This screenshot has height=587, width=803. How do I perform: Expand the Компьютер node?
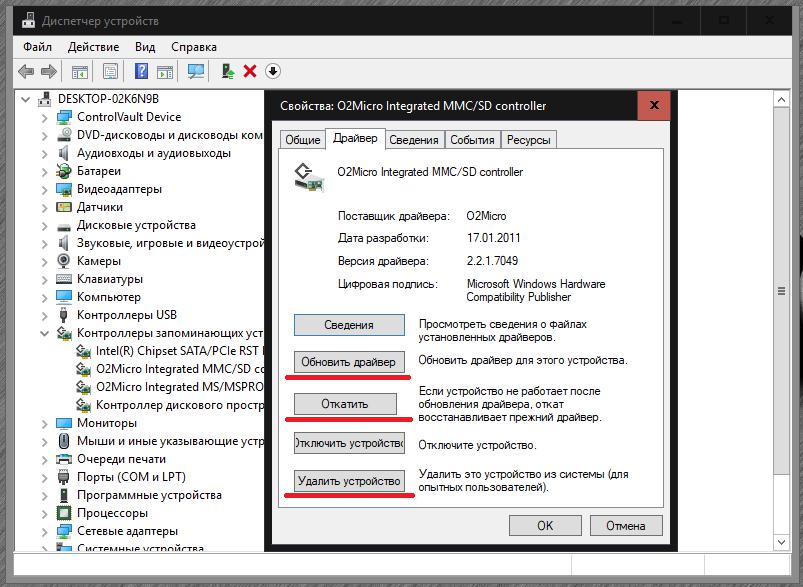tap(45, 298)
